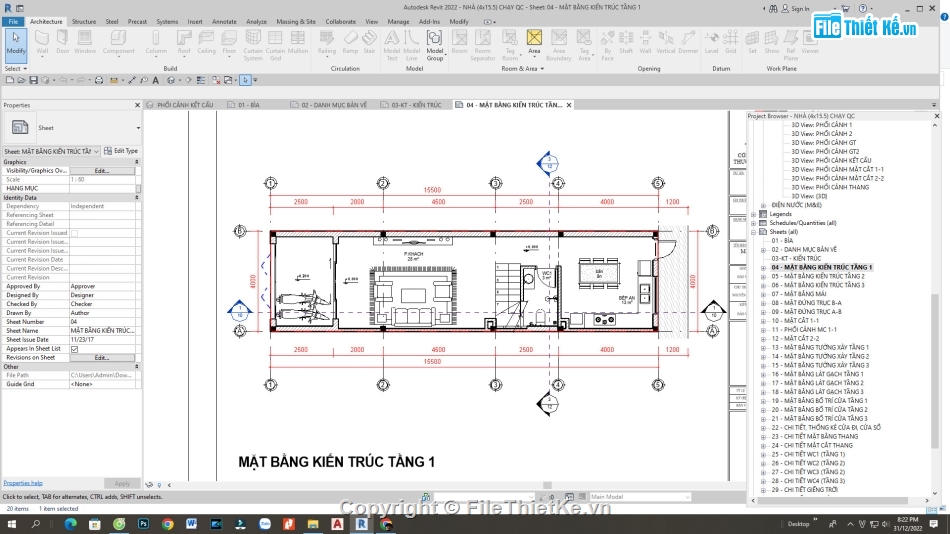Choose the Ramp tool
Image resolution: width=950 pixels, height=534 pixels.
[350, 43]
